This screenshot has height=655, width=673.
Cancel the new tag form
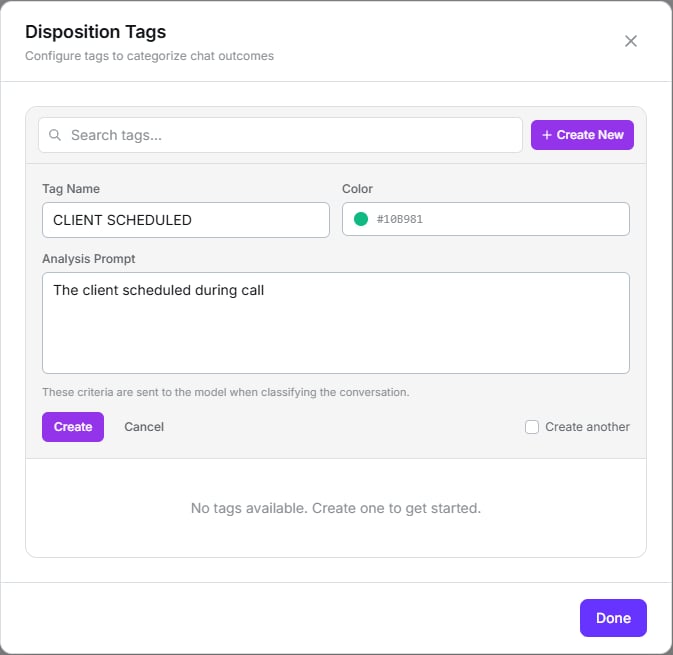144,427
